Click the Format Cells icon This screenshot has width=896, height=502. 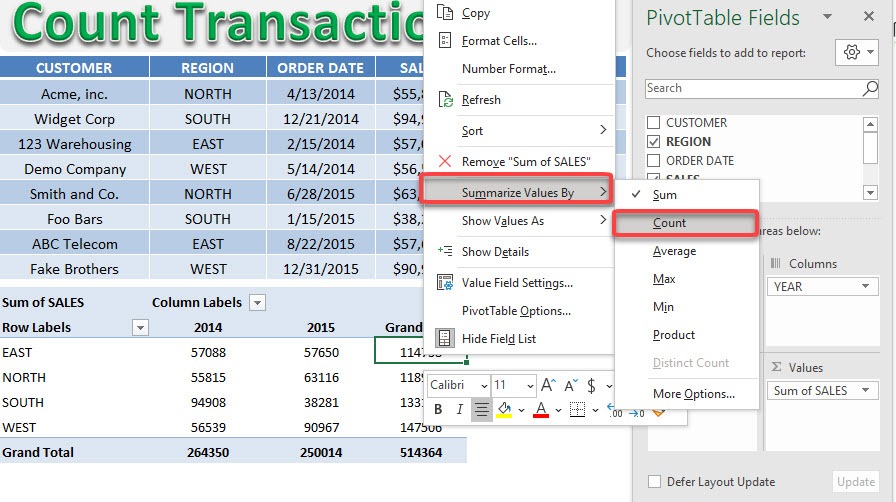[445, 41]
